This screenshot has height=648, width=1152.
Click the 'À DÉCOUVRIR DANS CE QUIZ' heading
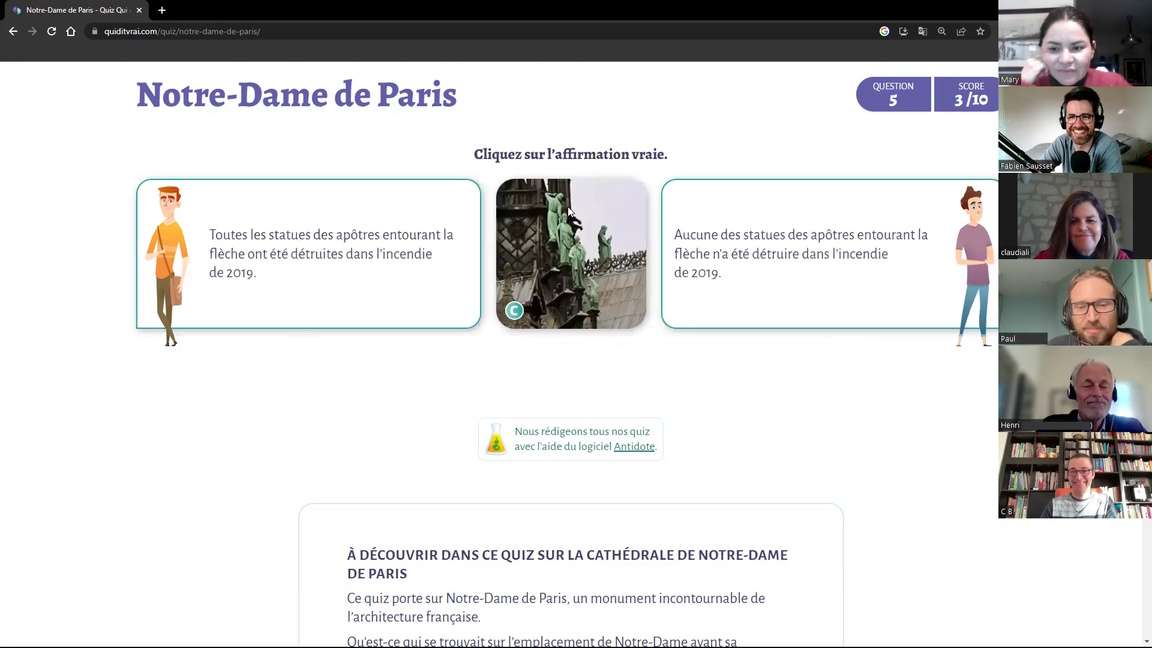[x=567, y=564]
